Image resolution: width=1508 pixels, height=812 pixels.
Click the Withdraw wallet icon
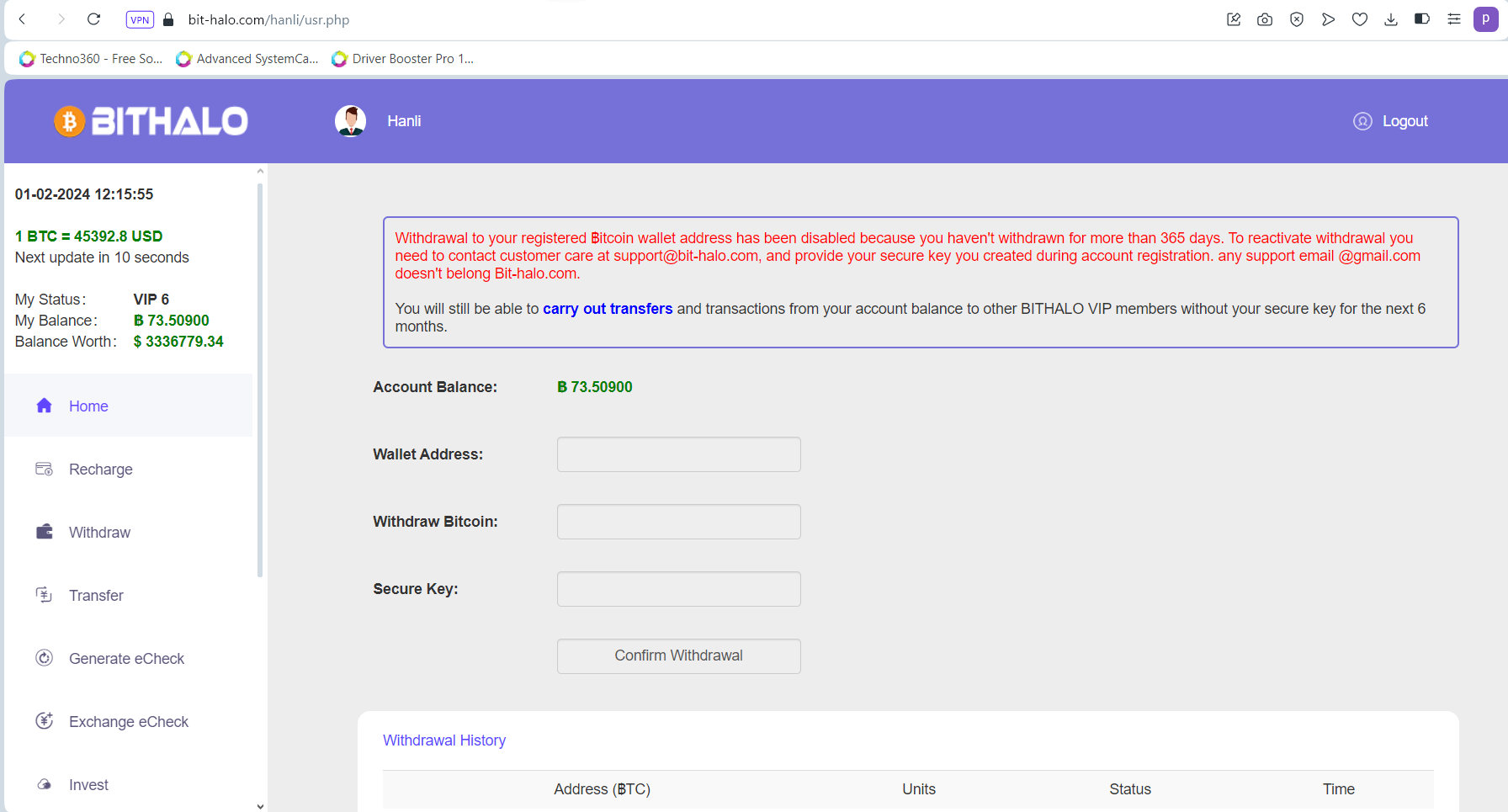click(x=45, y=532)
